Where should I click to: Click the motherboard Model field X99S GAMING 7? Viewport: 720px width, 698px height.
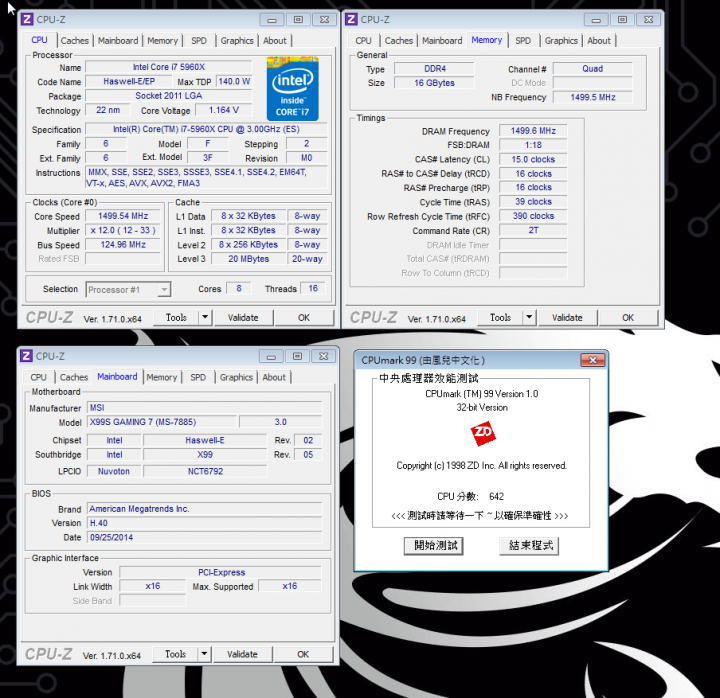pos(162,422)
